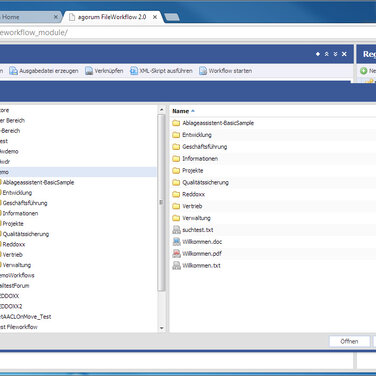The image size is (376, 376).
Task: Click the Willkommen.doc file icon
Action: pyautogui.click(x=176, y=242)
